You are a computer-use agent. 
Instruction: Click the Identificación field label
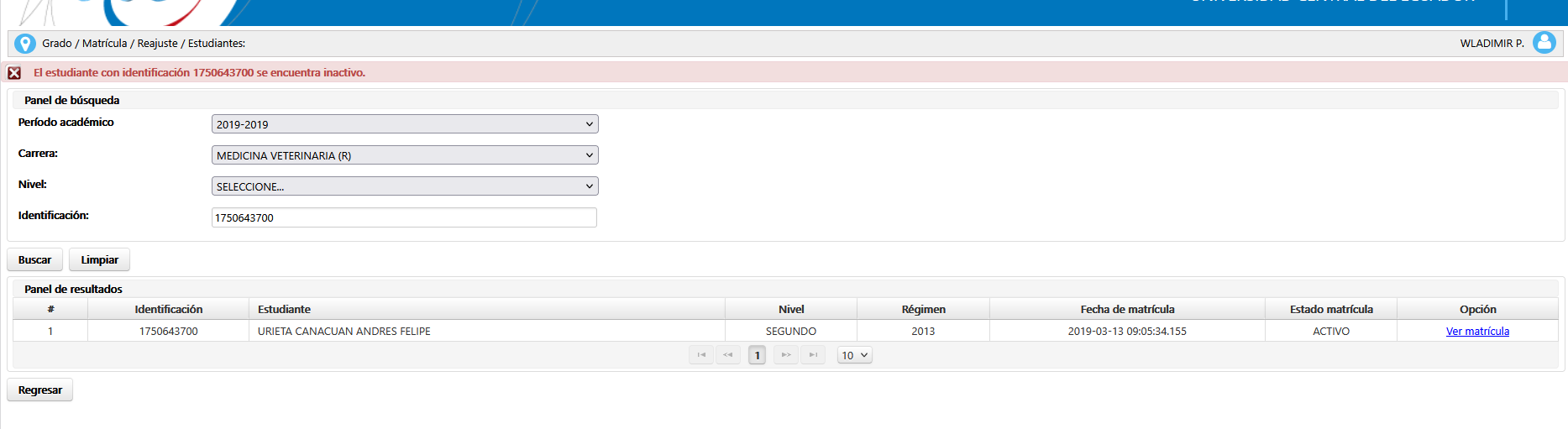click(x=54, y=216)
